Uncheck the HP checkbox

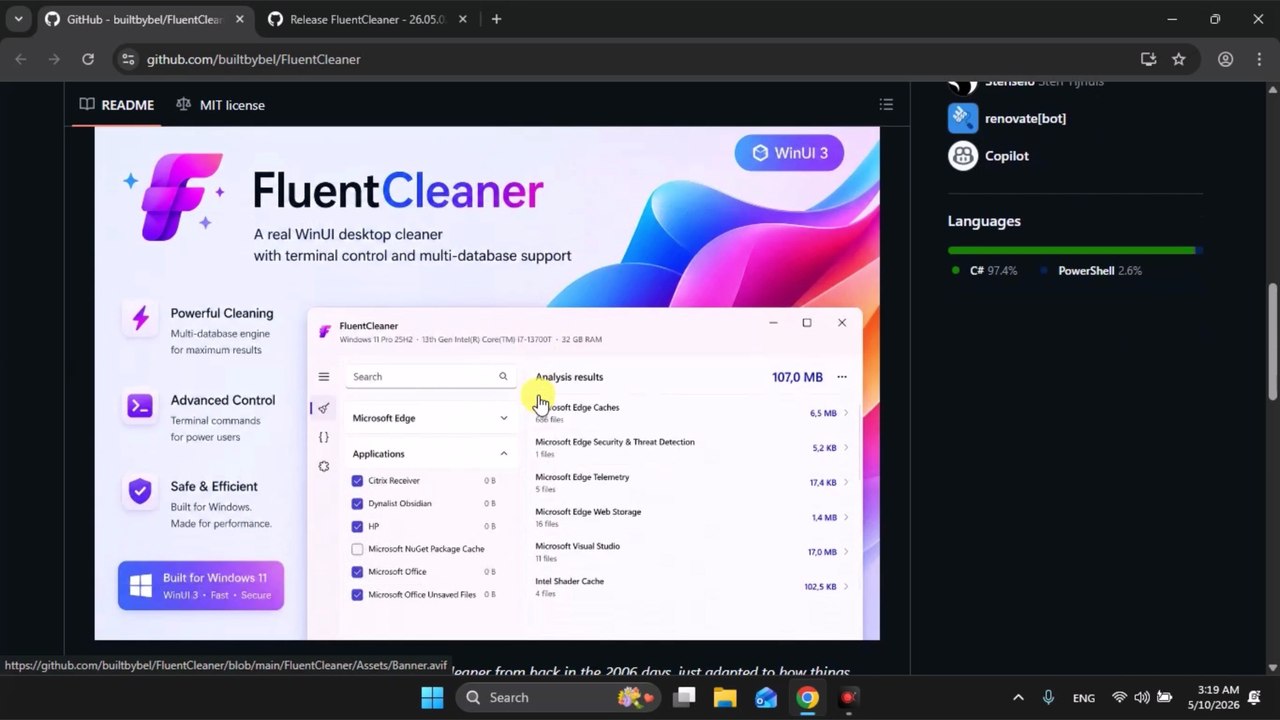point(357,526)
